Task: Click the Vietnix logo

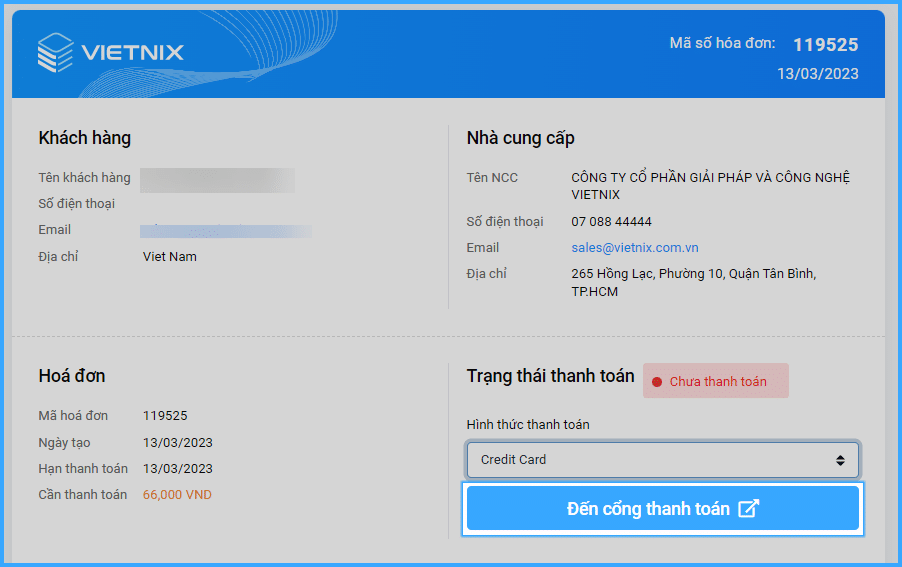Action: click(110, 52)
